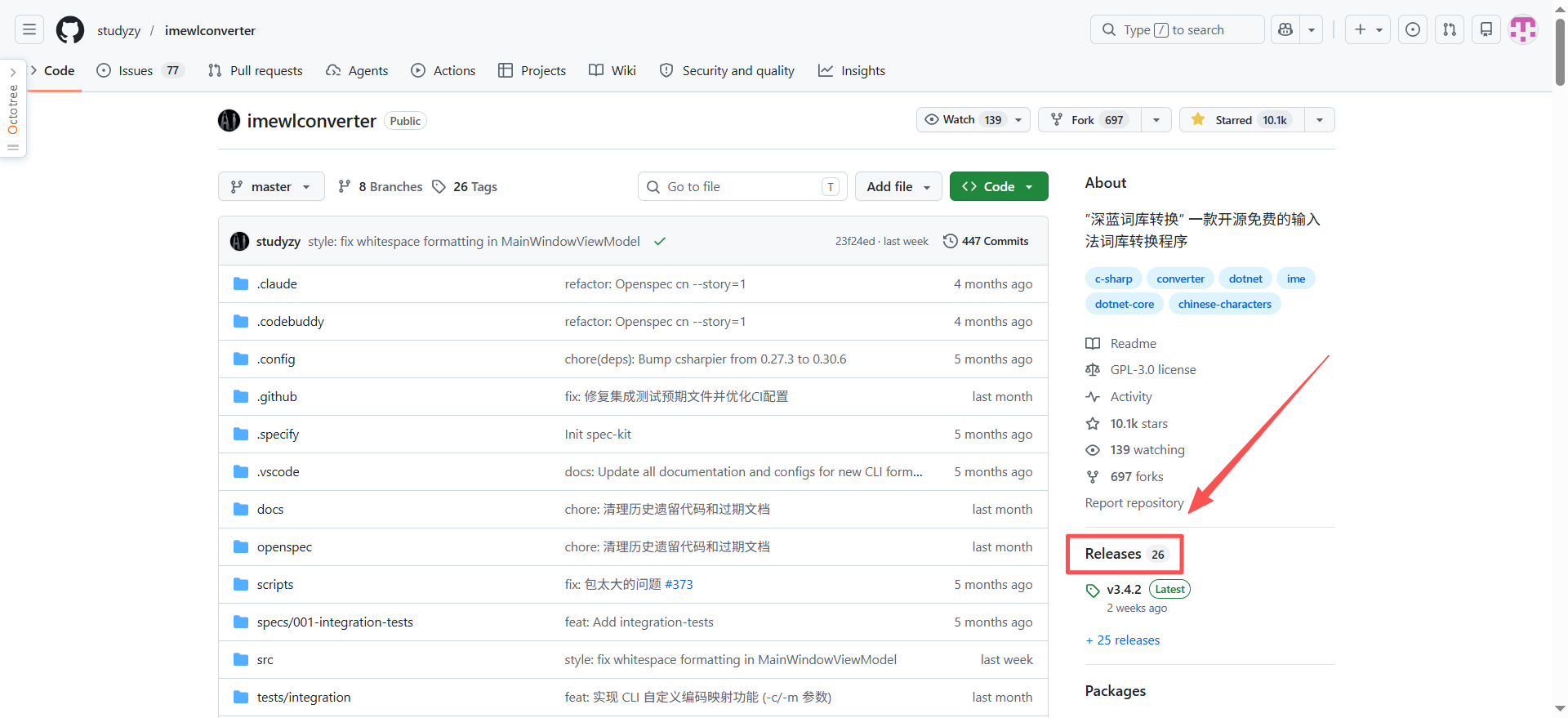View 26 Tags link
The width and height of the screenshot is (1568, 718).
point(465,187)
